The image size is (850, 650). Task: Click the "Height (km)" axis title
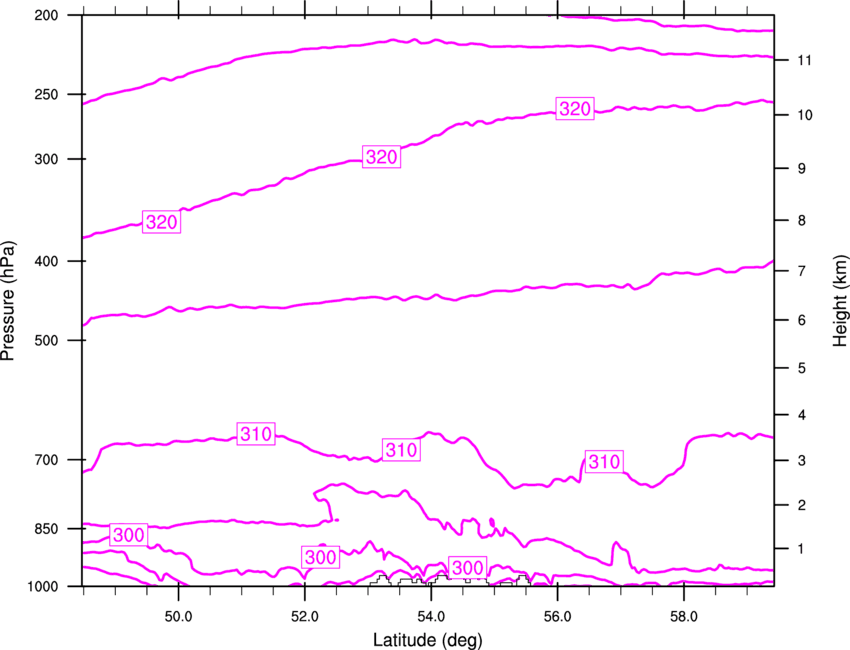coord(840,300)
